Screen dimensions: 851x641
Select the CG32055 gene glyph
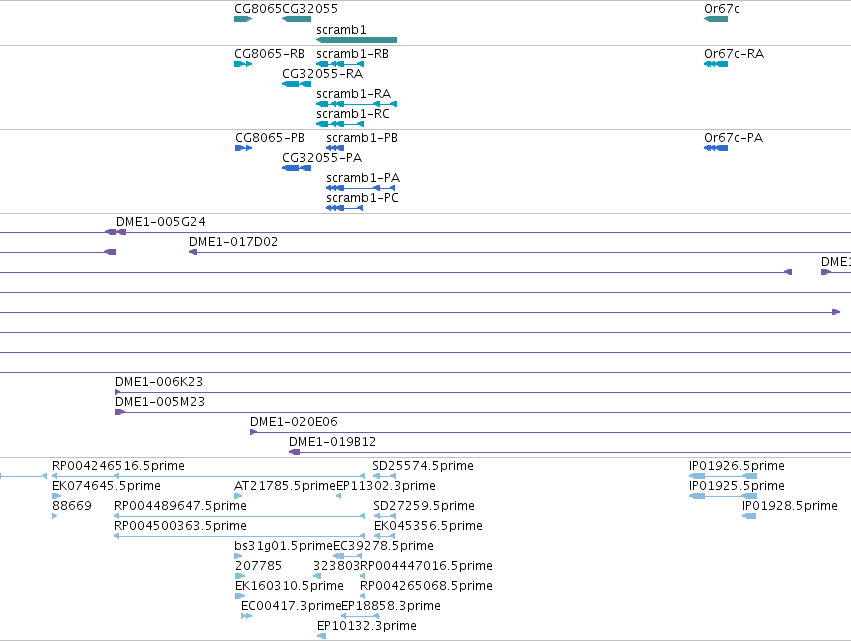(296, 19)
